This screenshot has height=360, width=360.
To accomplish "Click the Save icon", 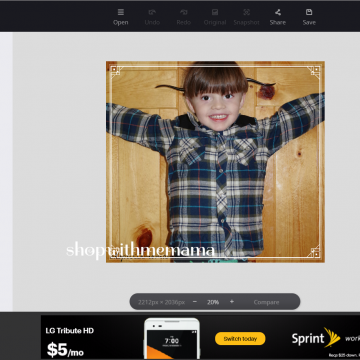I will tap(309, 13).
